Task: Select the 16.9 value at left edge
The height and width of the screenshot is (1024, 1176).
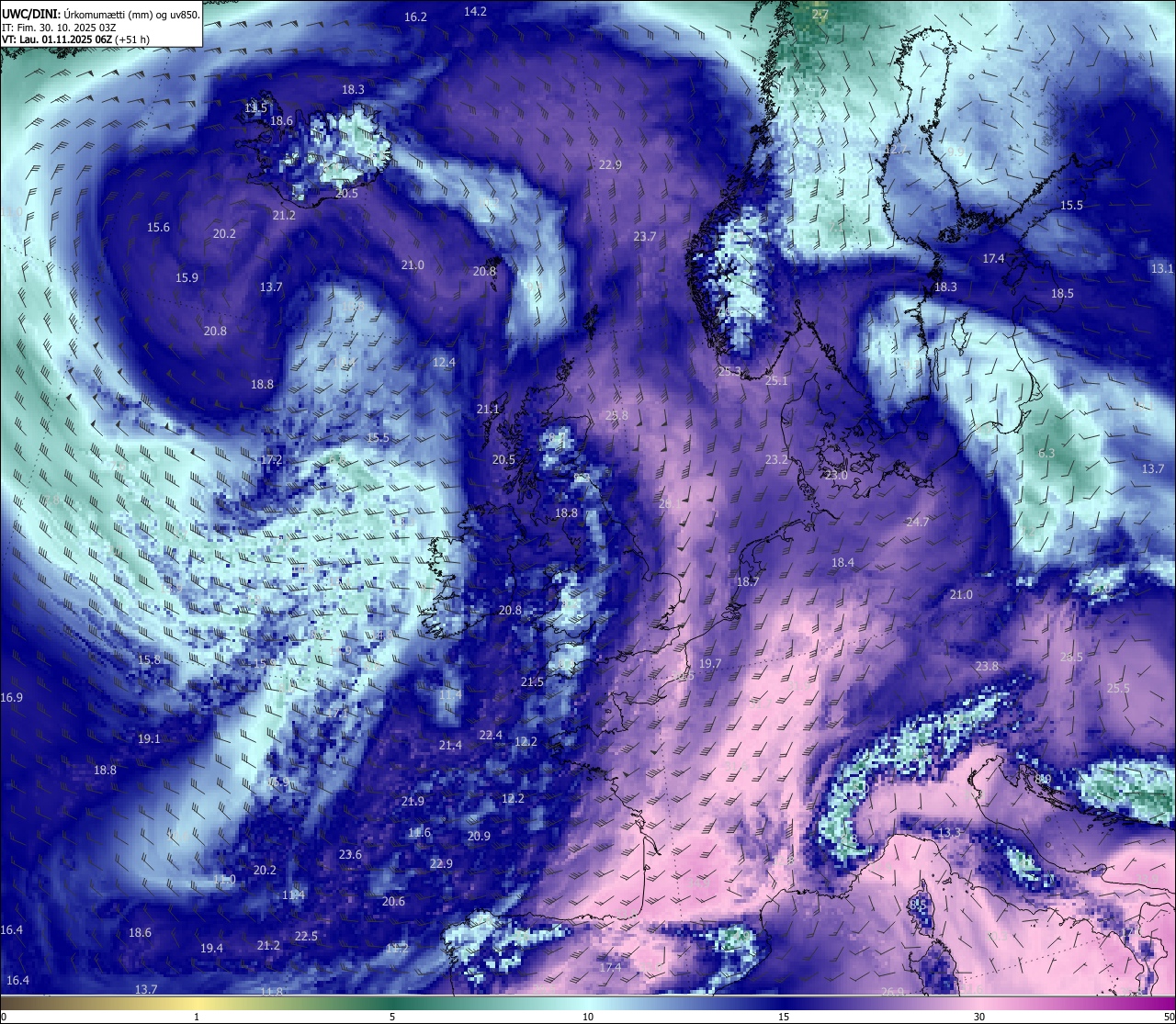Action: click(x=11, y=697)
